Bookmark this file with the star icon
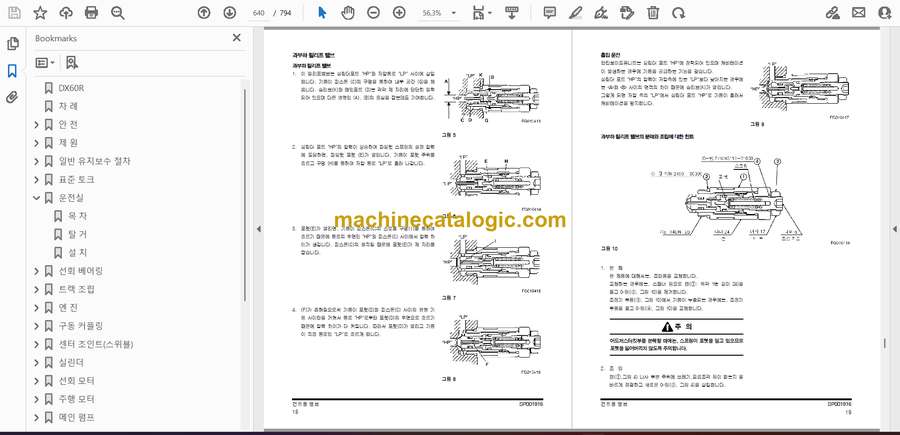 tap(40, 13)
